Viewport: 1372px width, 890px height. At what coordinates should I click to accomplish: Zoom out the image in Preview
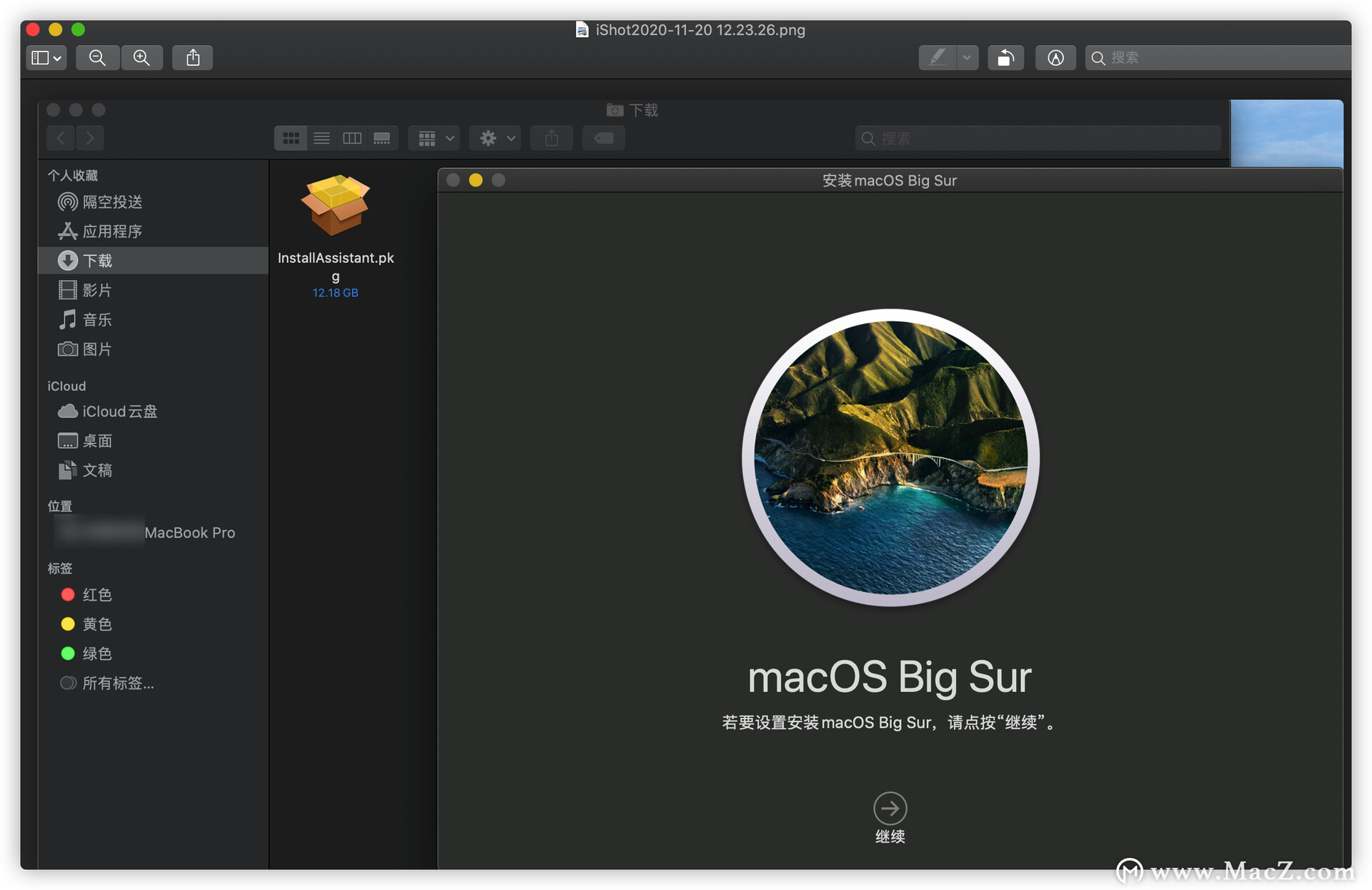click(97, 58)
